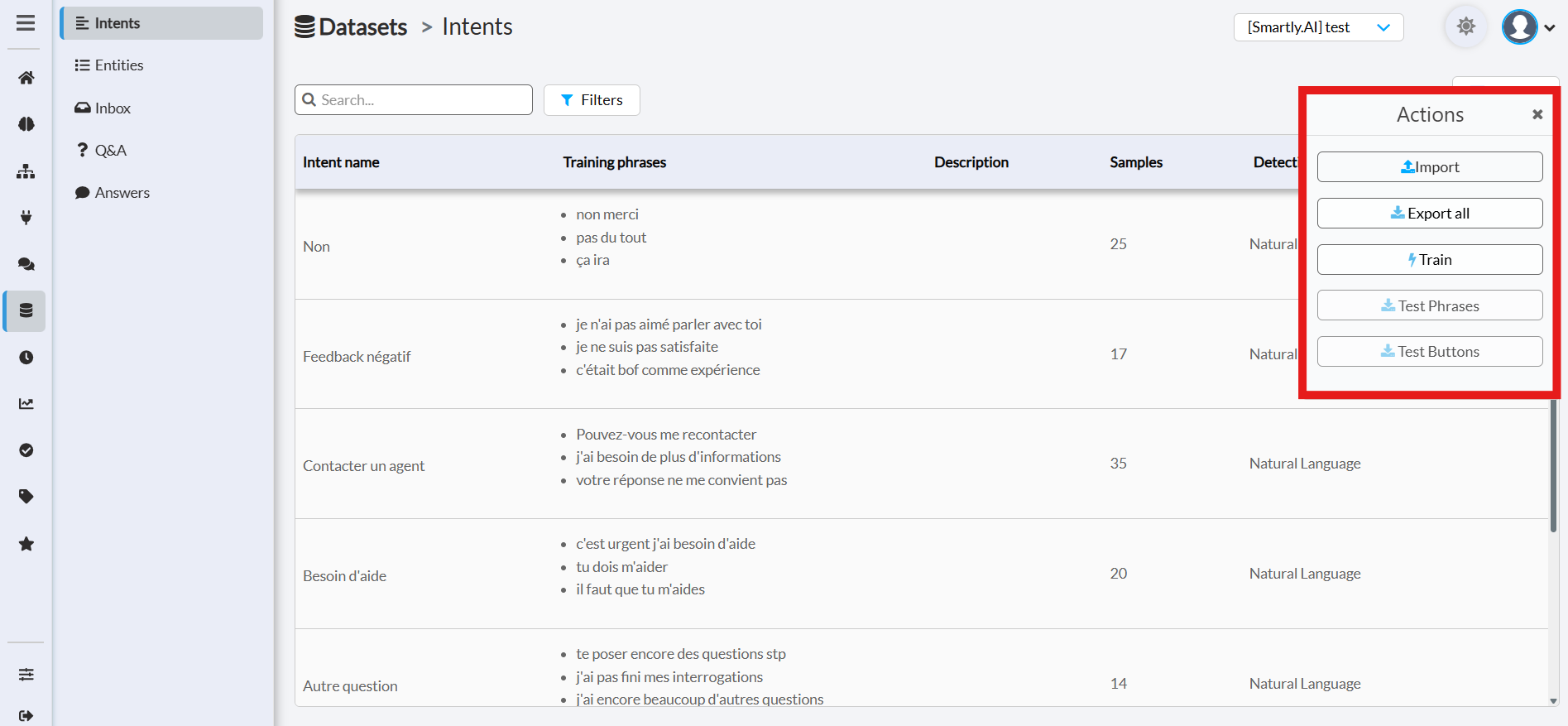
Task: Open the star icon in sidebar
Action: click(x=26, y=544)
